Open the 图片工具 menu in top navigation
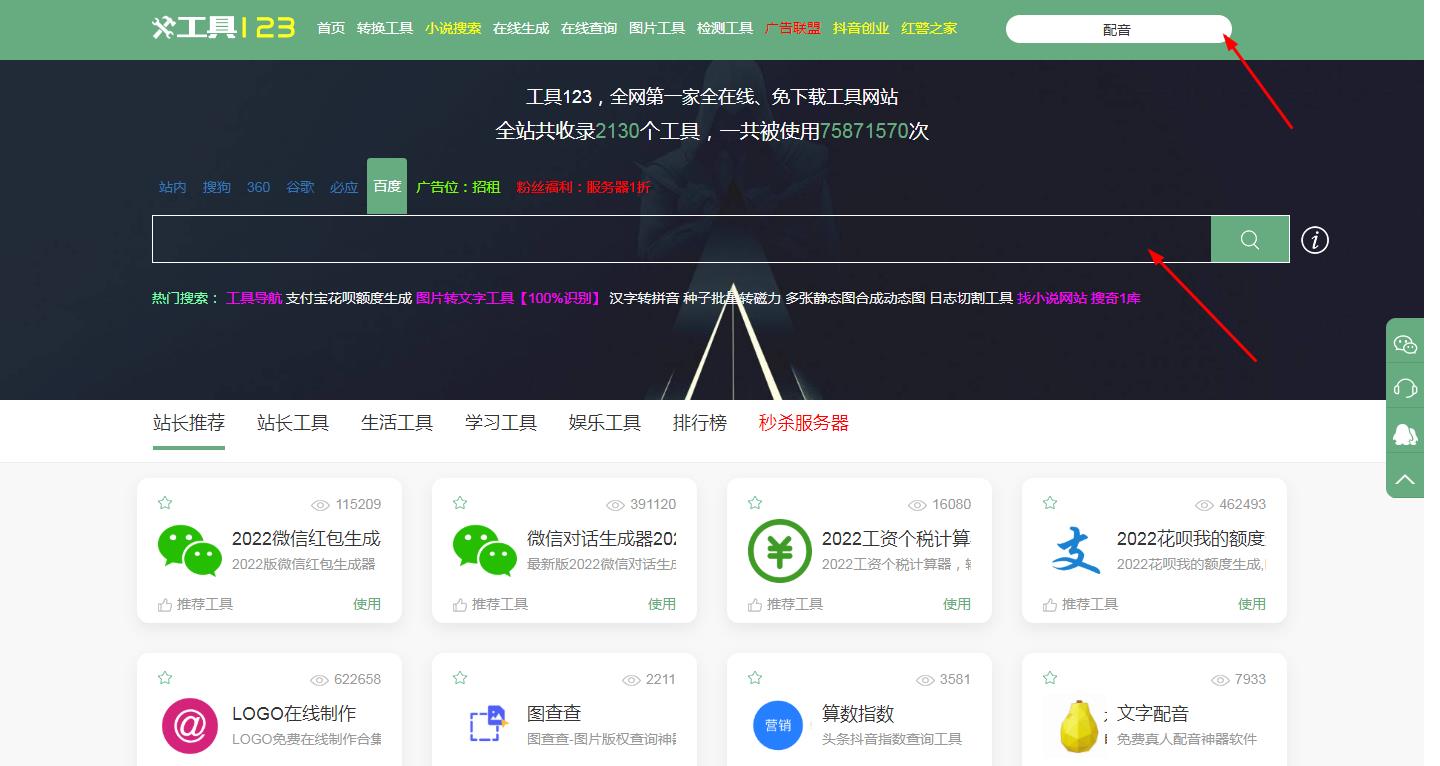 click(x=656, y=28)
